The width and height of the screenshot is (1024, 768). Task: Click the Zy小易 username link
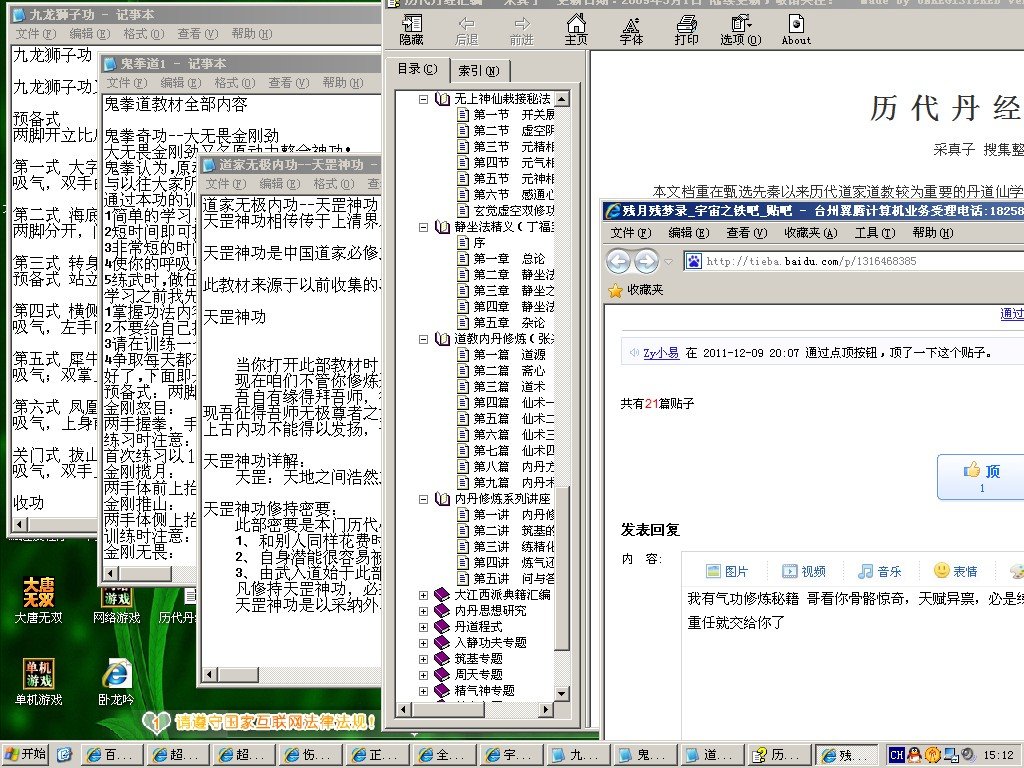pos(661,353)
